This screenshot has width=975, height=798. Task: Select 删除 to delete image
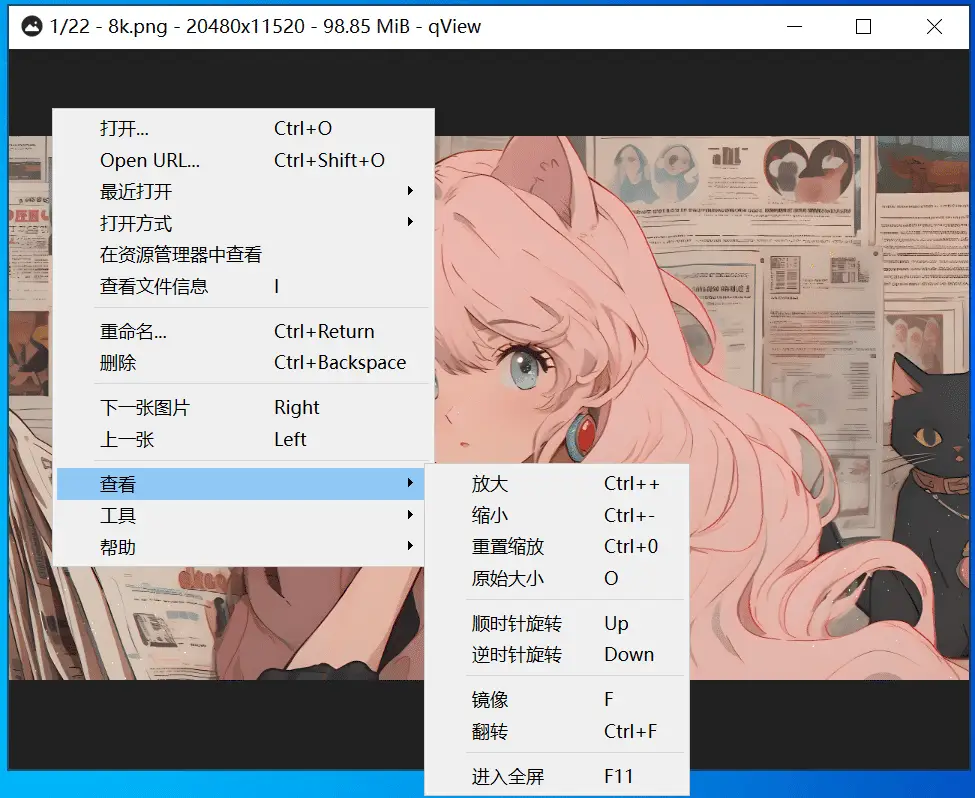[x=118, y=363]
